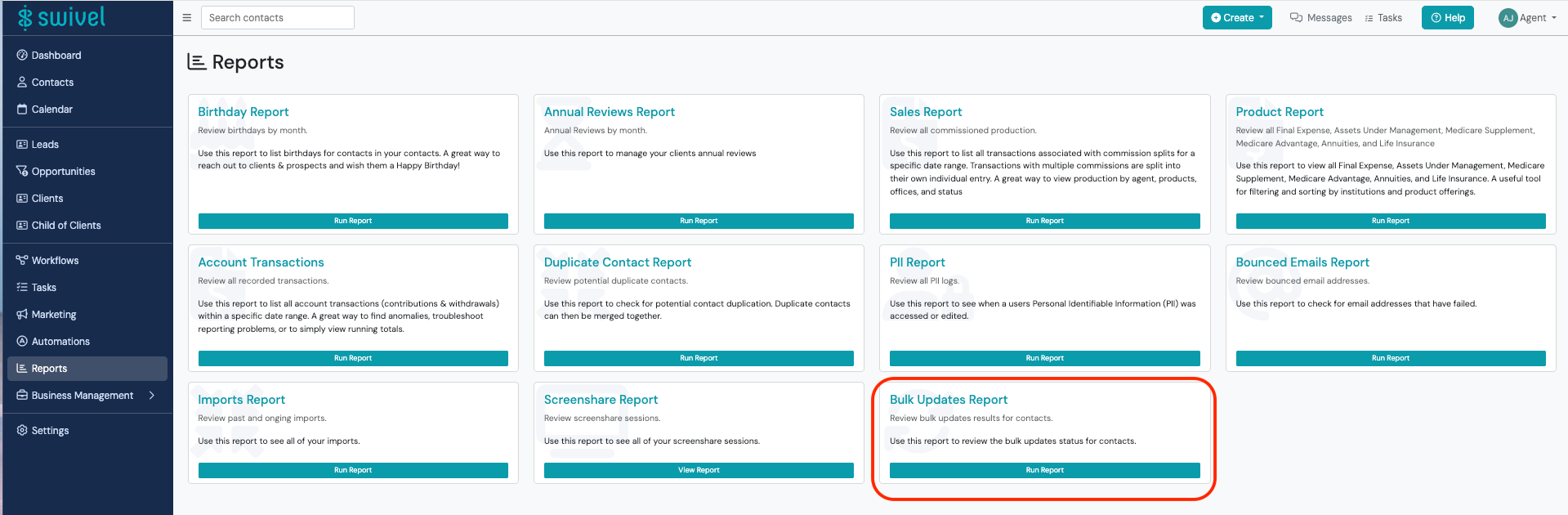Viewport: 1568px width, 515px height.
Task: Click the Messages chat bubble icon
Action: [x=1296, y=18]
